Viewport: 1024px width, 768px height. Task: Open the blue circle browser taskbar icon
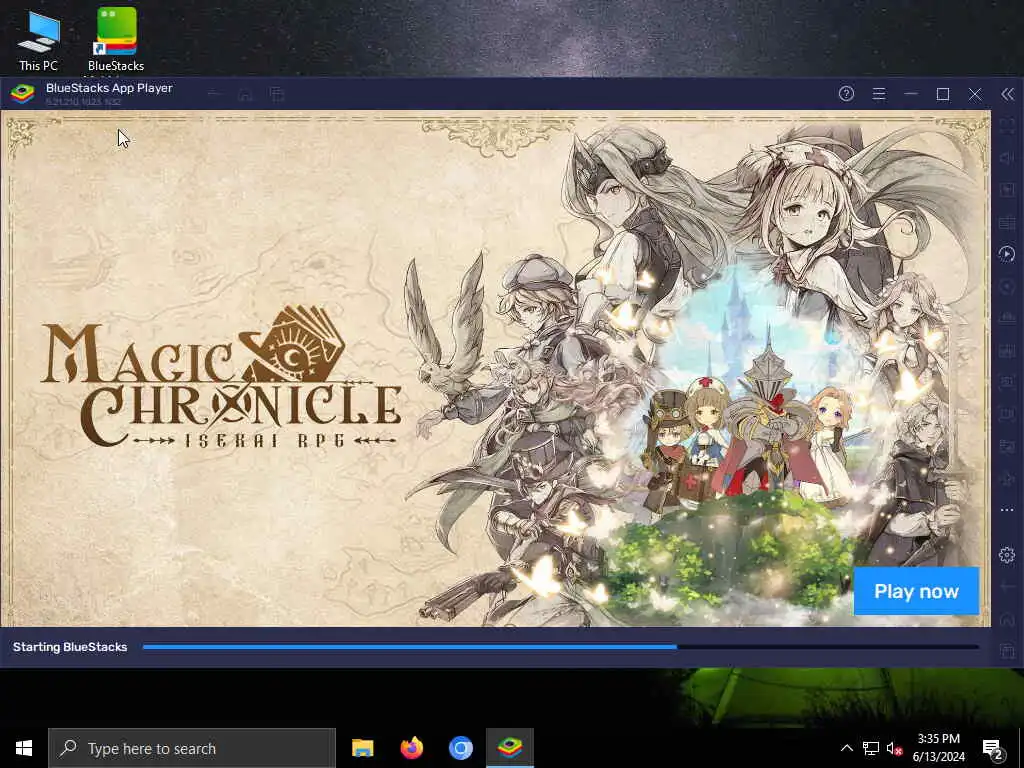460,748
